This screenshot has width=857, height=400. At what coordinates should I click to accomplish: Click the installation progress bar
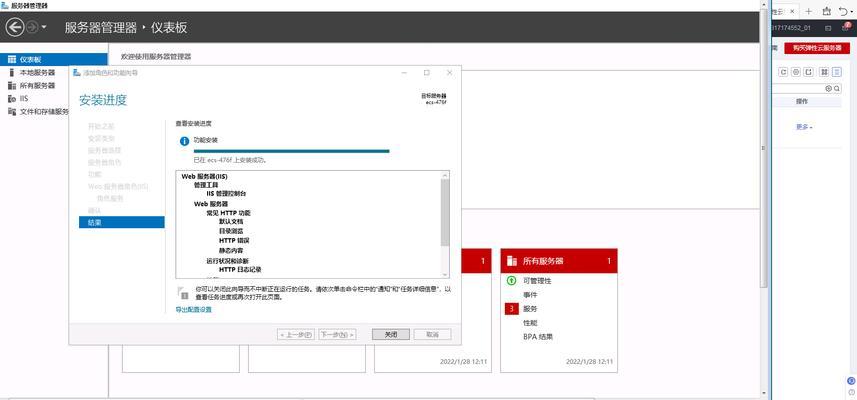click(x=291, y=151)
